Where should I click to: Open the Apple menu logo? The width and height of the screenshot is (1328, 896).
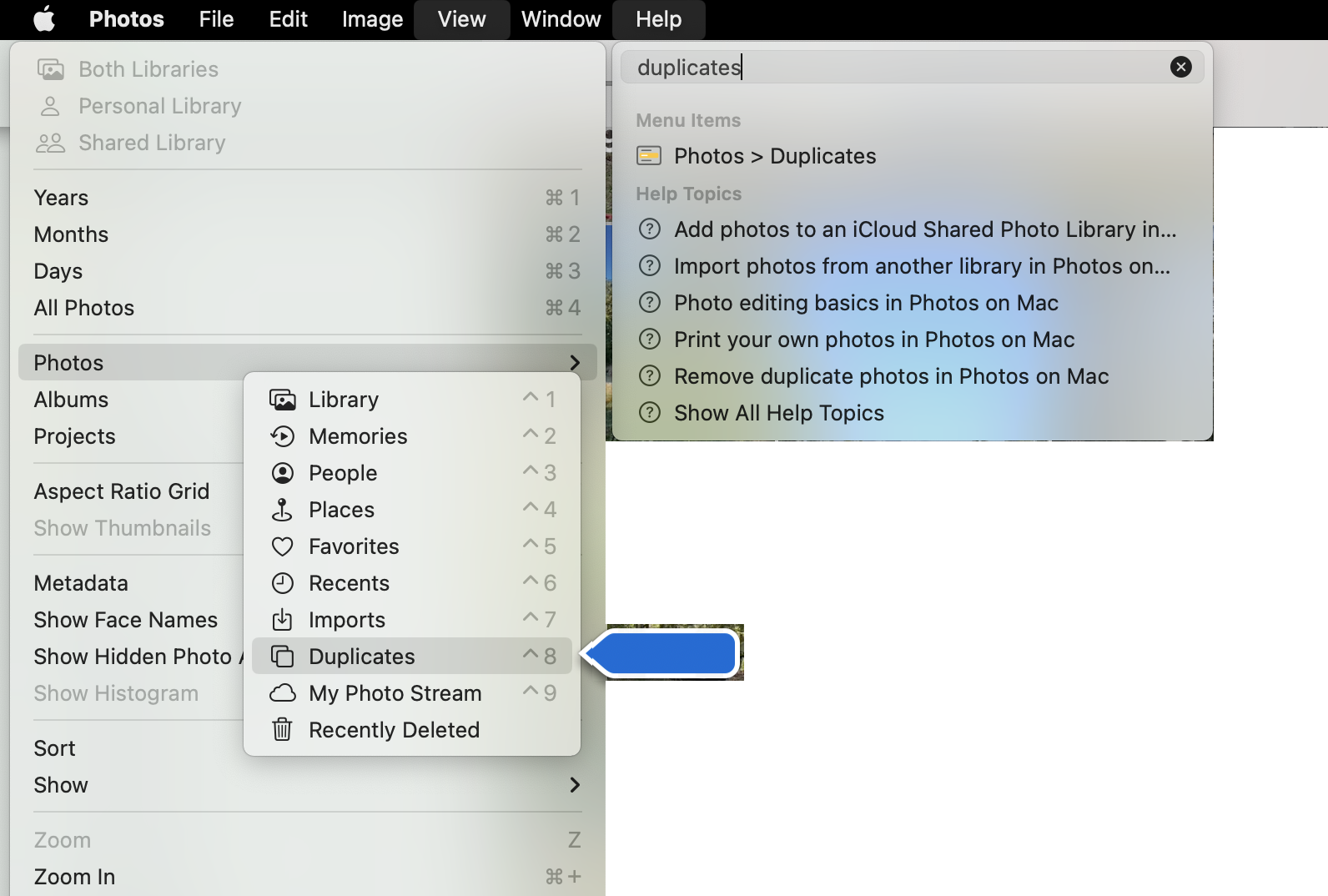click(44, 18)
